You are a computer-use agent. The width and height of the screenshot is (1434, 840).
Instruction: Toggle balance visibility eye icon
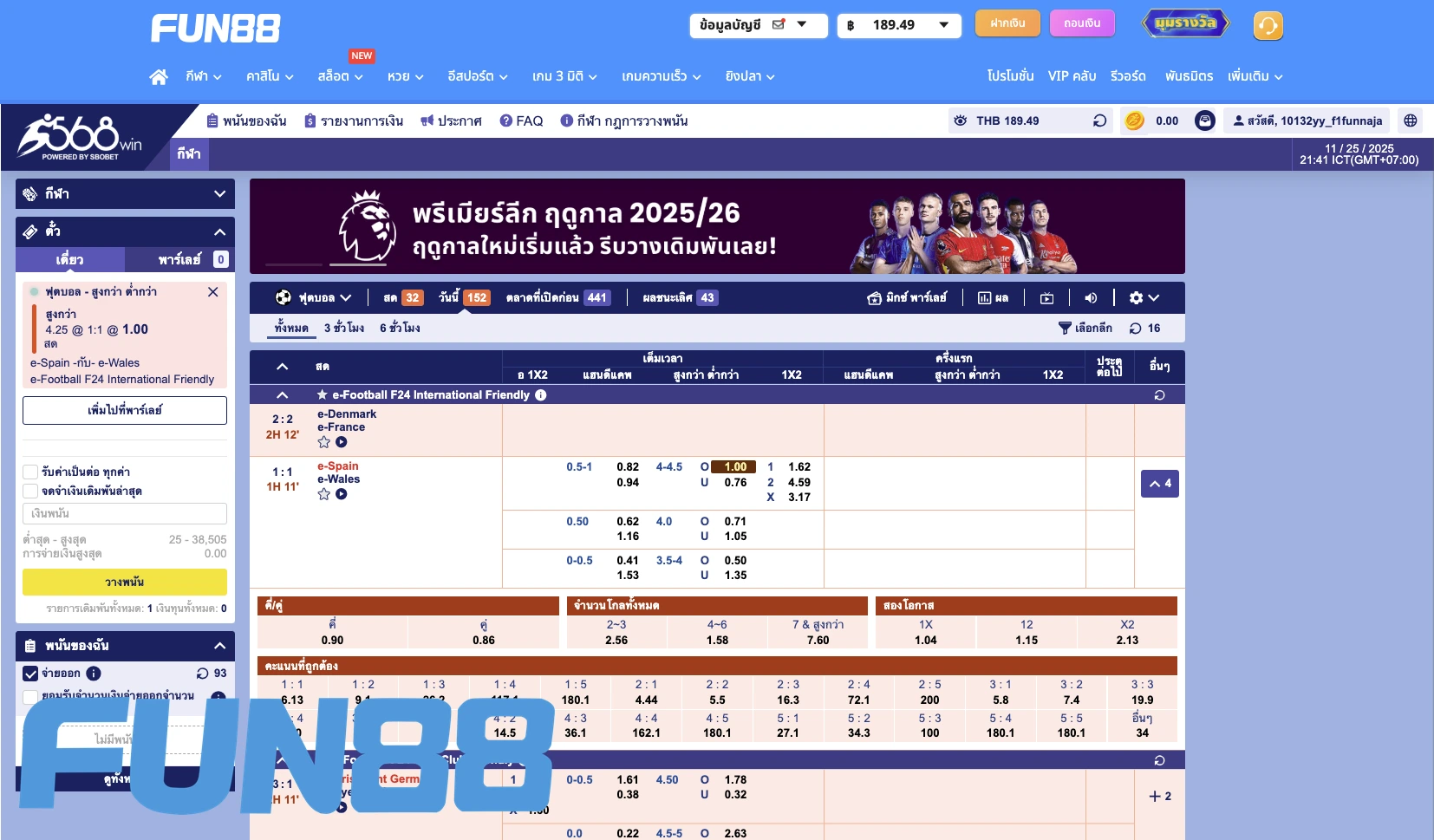961,121
